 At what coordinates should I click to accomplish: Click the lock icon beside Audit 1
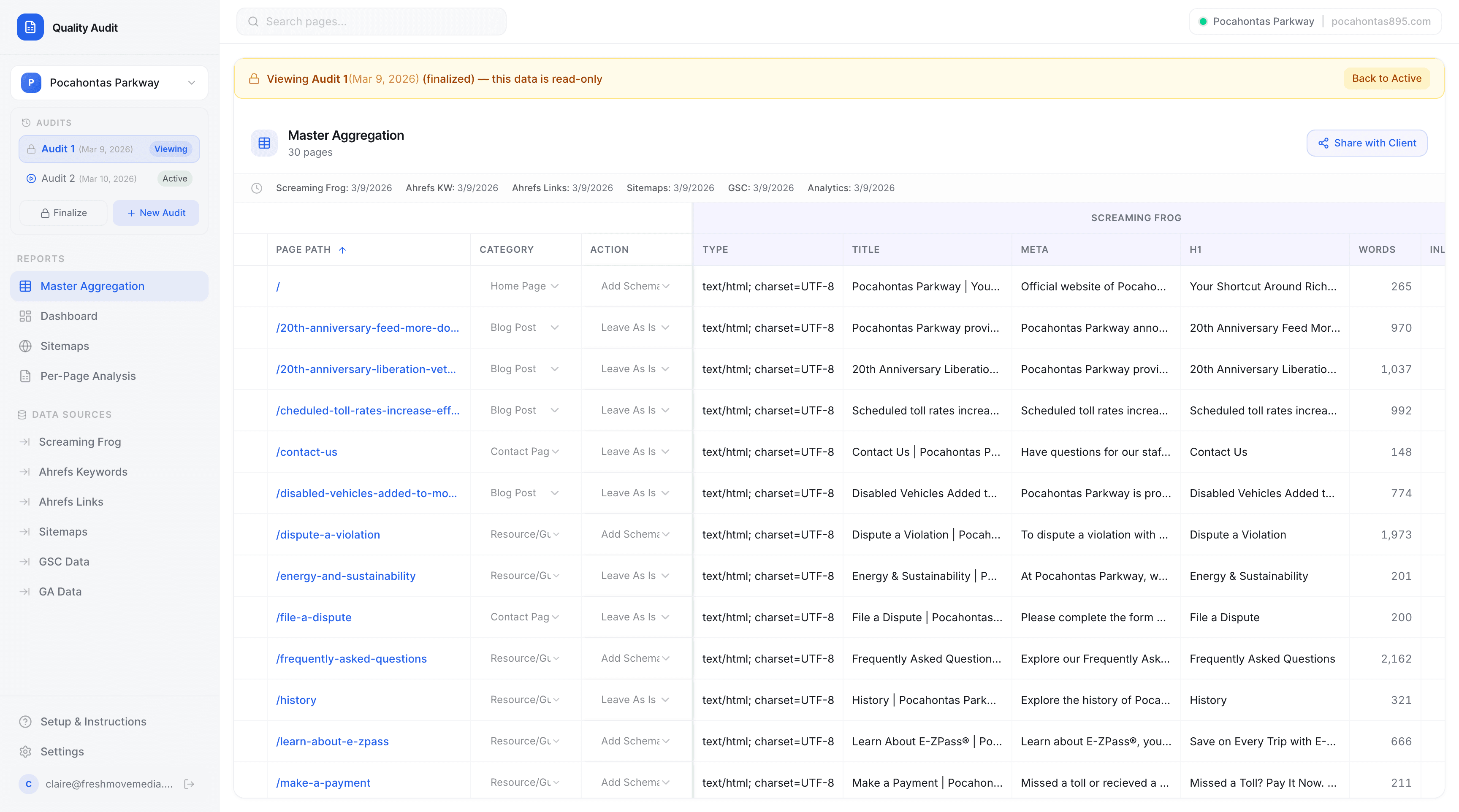point(31,149)
